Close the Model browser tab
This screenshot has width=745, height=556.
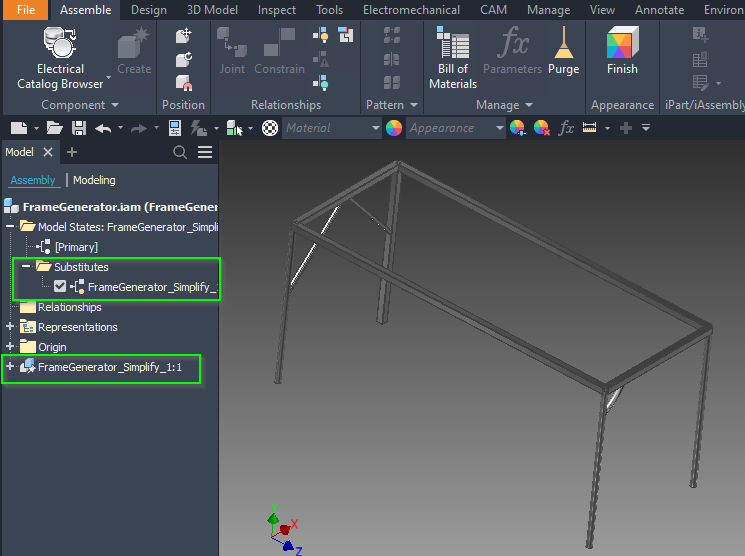coord(48,152)
